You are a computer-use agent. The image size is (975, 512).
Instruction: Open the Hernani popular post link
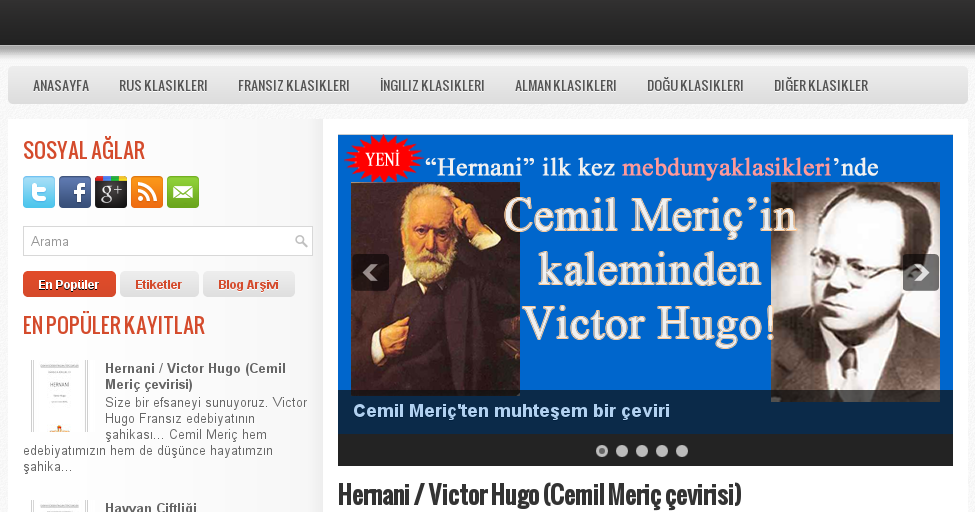click(x=195, y=376)
